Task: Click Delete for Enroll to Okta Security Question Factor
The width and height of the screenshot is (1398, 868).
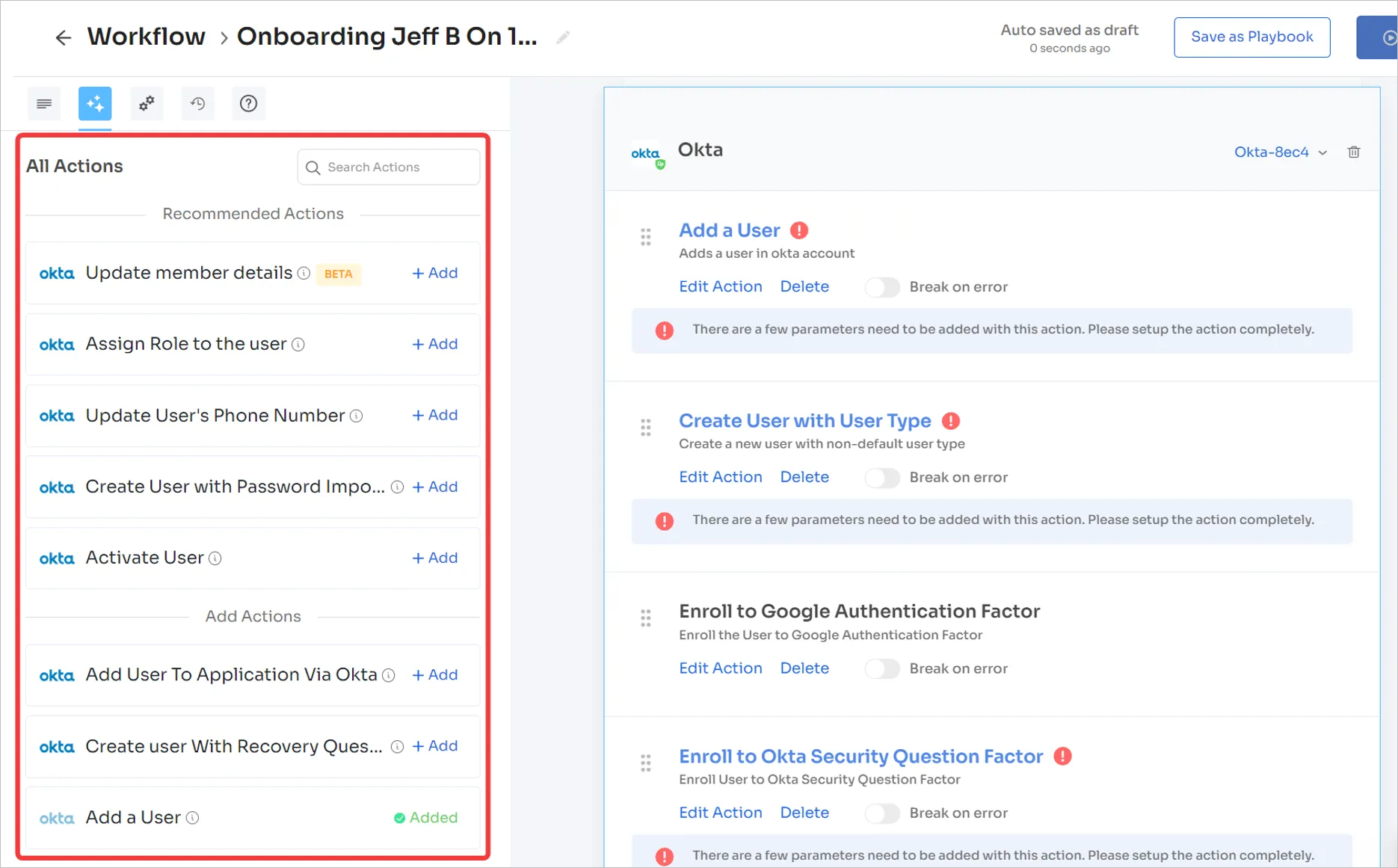Action: pyautogui.click(x=804, y=813)
